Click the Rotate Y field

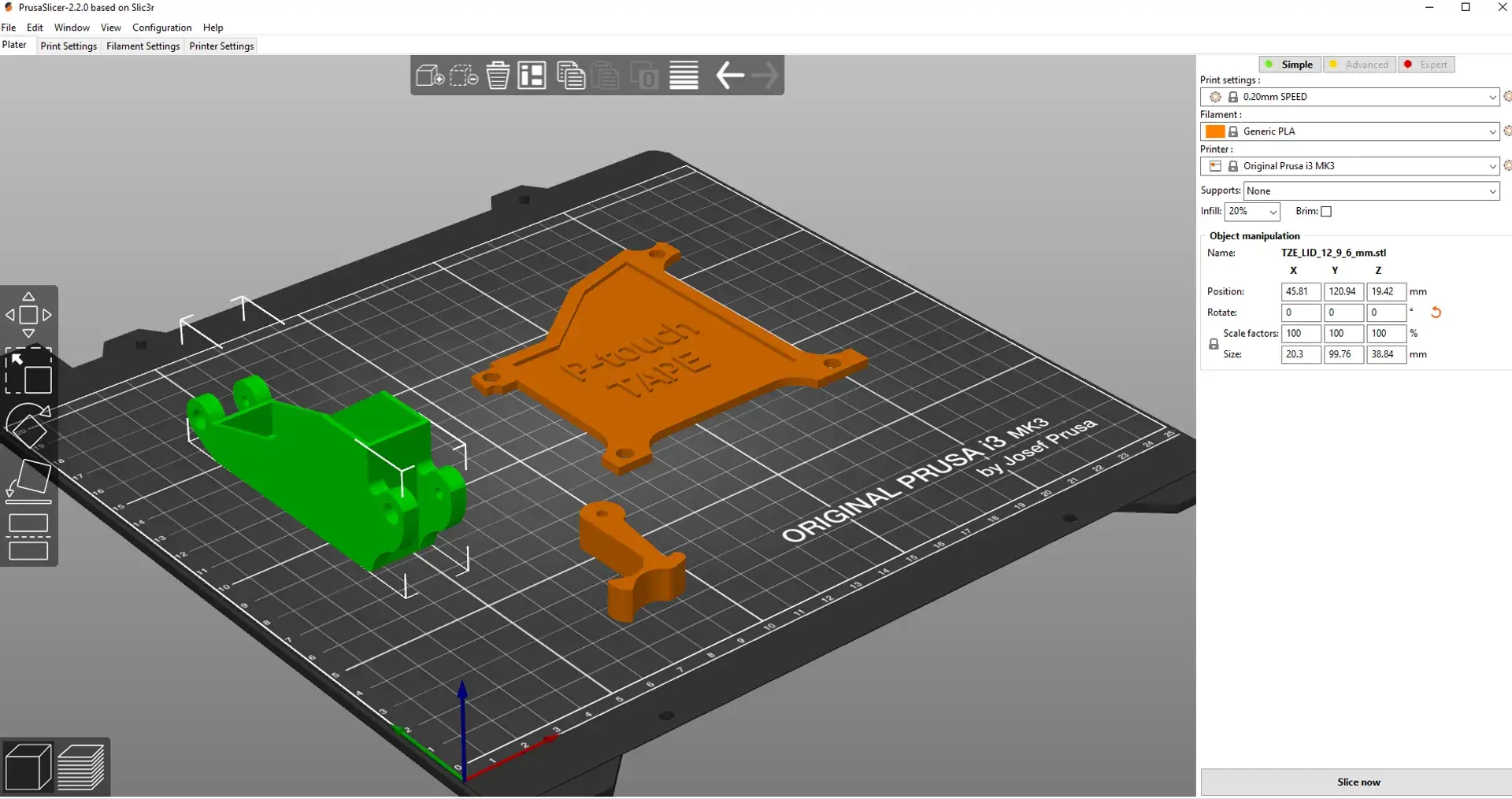(x=1343, y=313)
